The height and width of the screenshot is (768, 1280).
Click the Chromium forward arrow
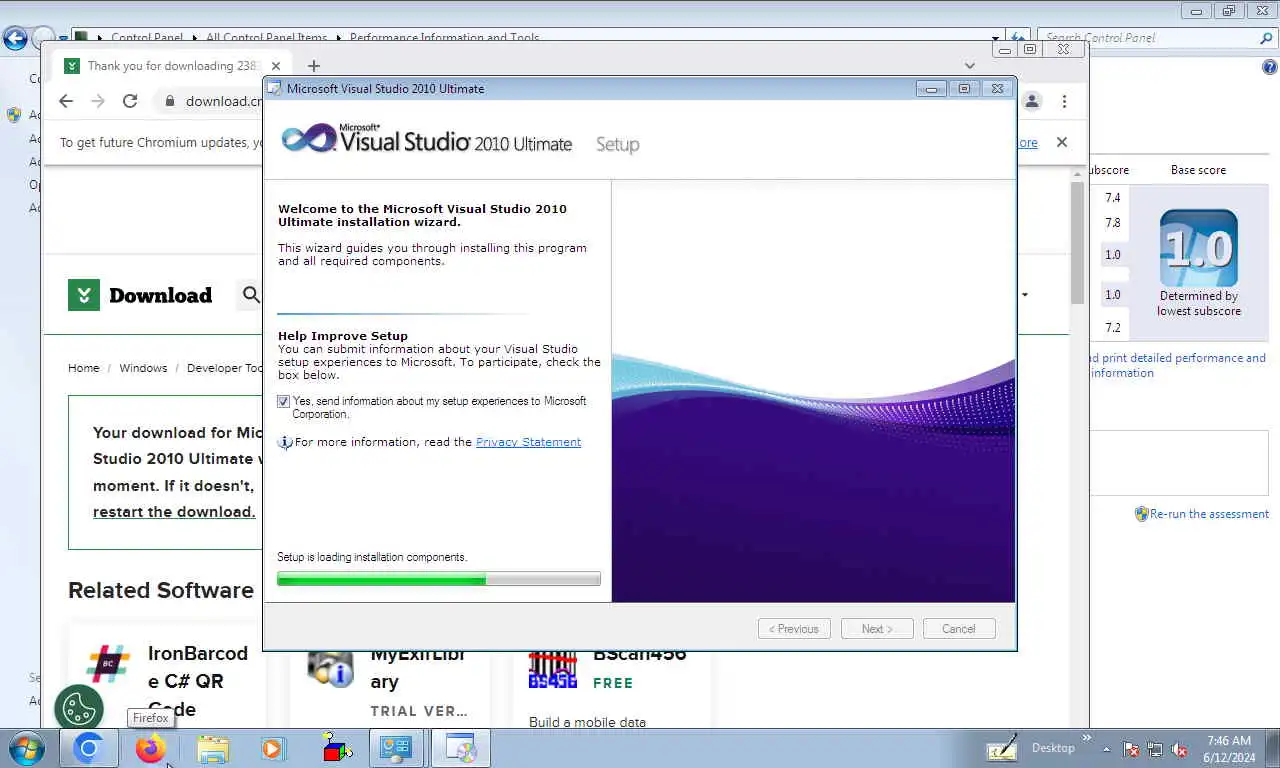(98, 101)
